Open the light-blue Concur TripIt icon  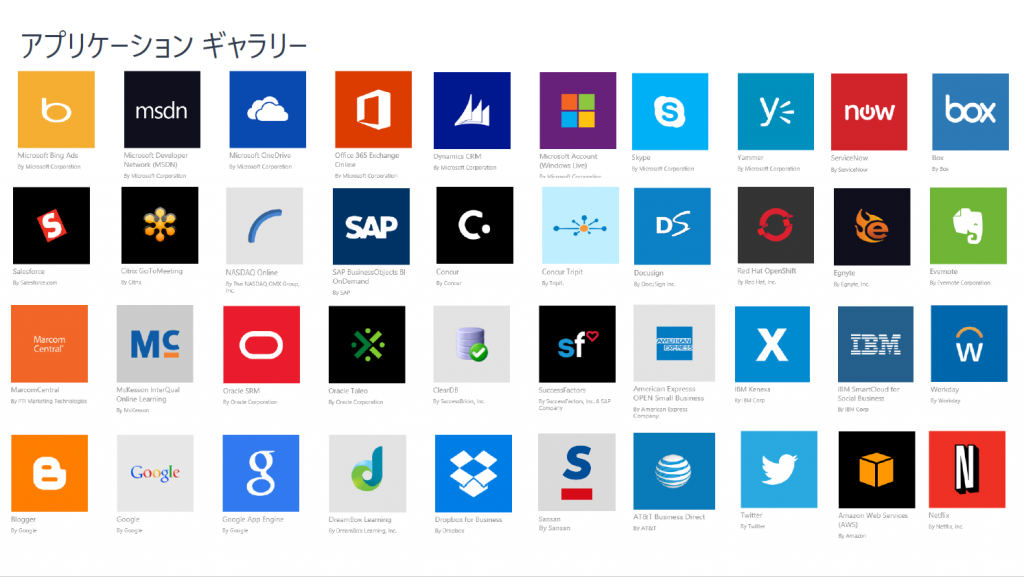(x=581, y=226)
